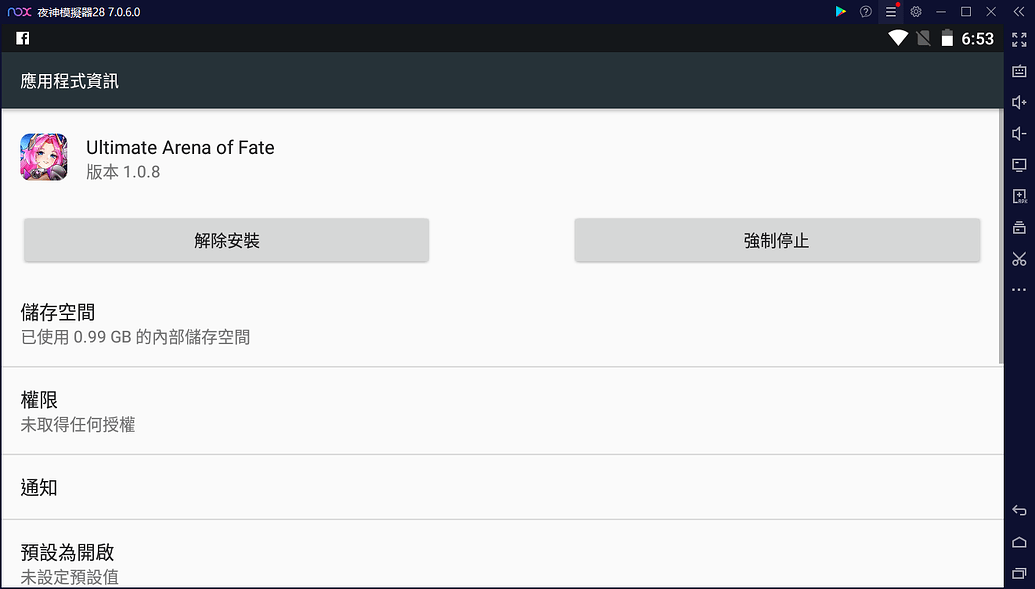Decrease the emulator volume
The width and height of the screenshot is (1035, 589).
(1018, 133)
